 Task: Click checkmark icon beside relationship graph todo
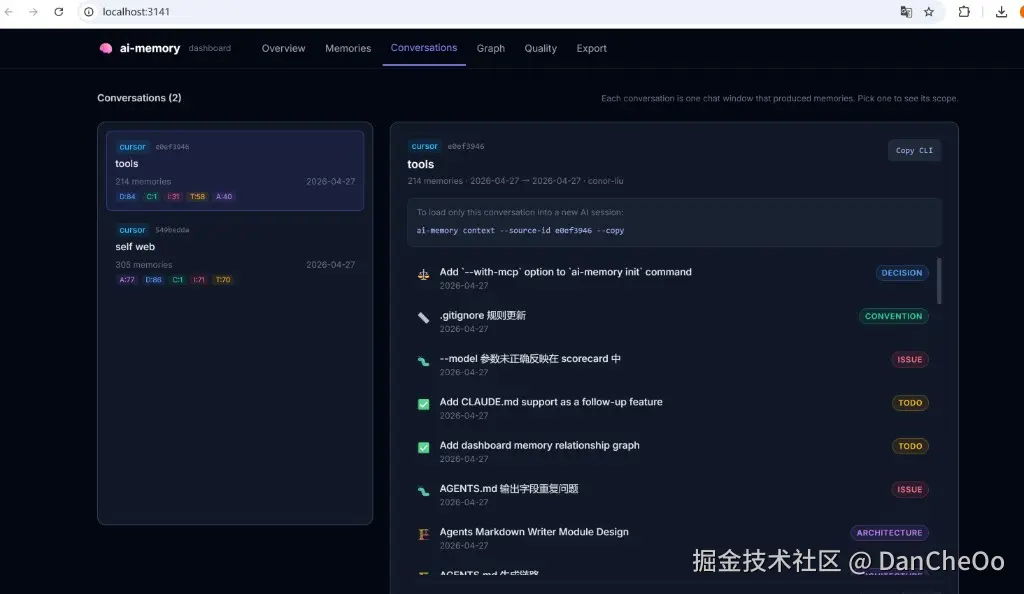423,448
